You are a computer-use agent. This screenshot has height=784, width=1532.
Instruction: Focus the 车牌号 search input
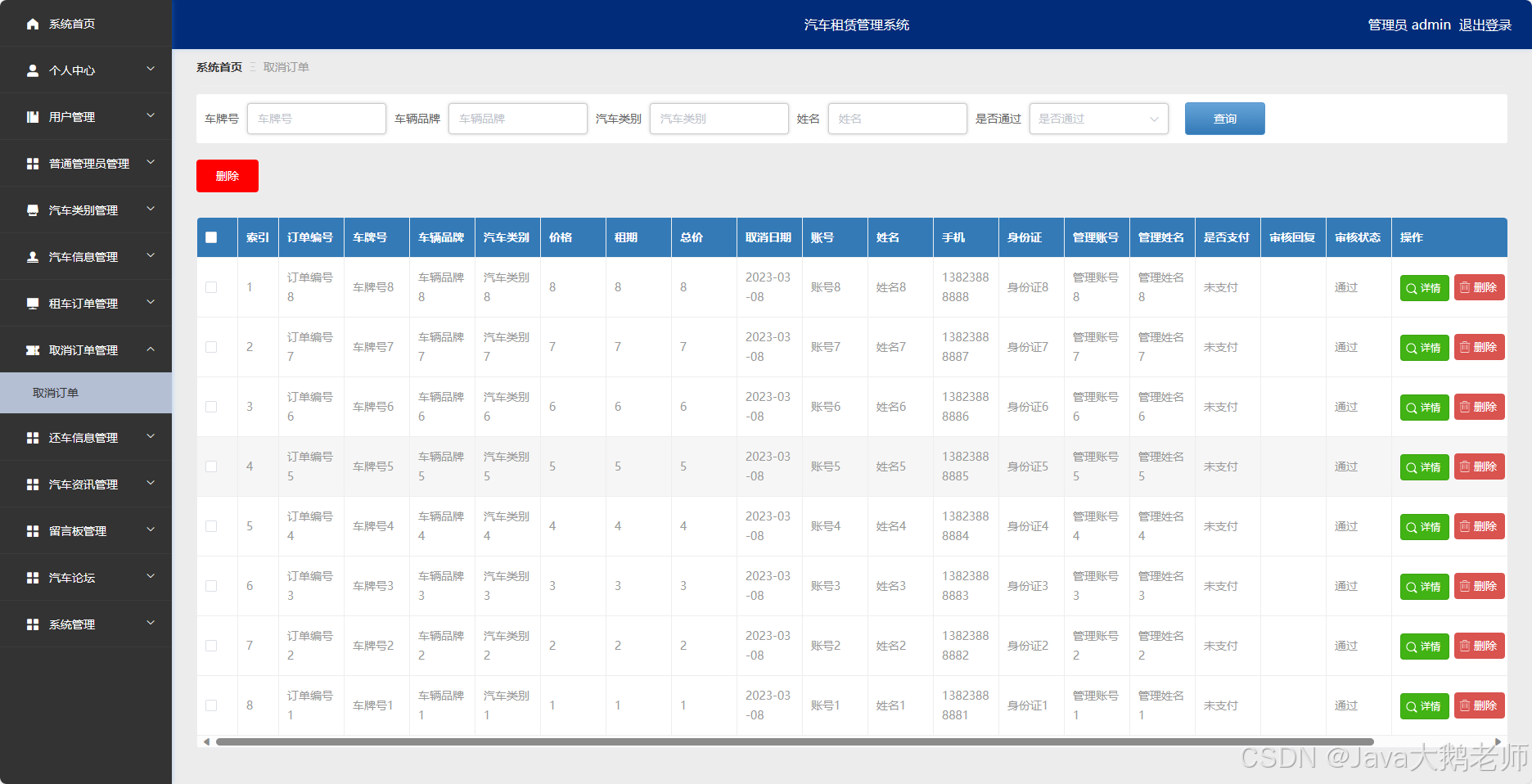click(316, 119)
